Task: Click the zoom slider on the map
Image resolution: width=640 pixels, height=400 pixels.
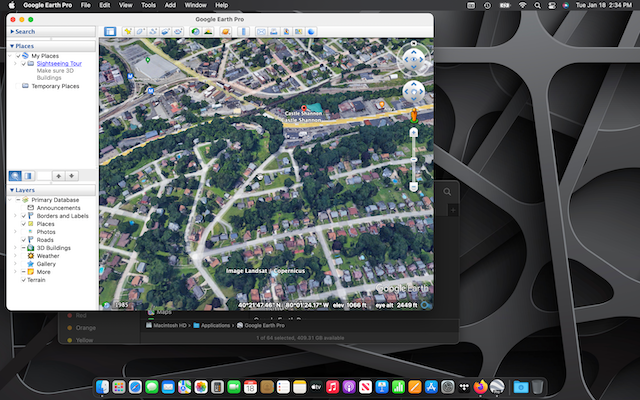Action: pos(413,160)
